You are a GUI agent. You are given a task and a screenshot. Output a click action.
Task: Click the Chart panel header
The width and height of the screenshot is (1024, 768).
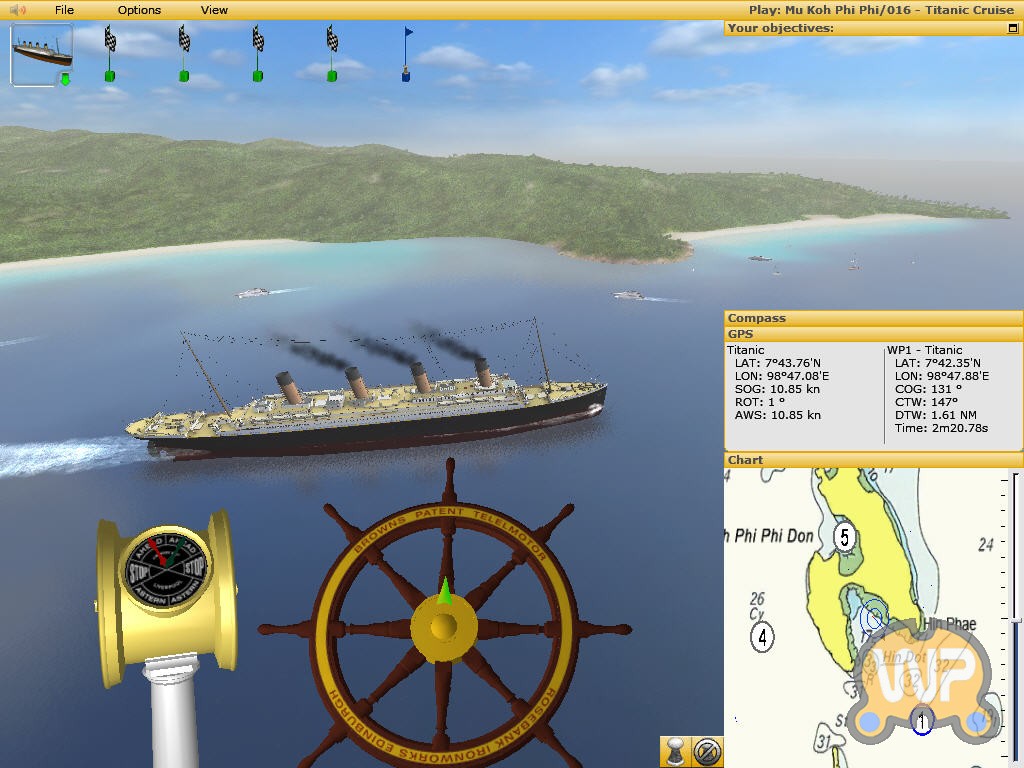[x=872, y=460]
